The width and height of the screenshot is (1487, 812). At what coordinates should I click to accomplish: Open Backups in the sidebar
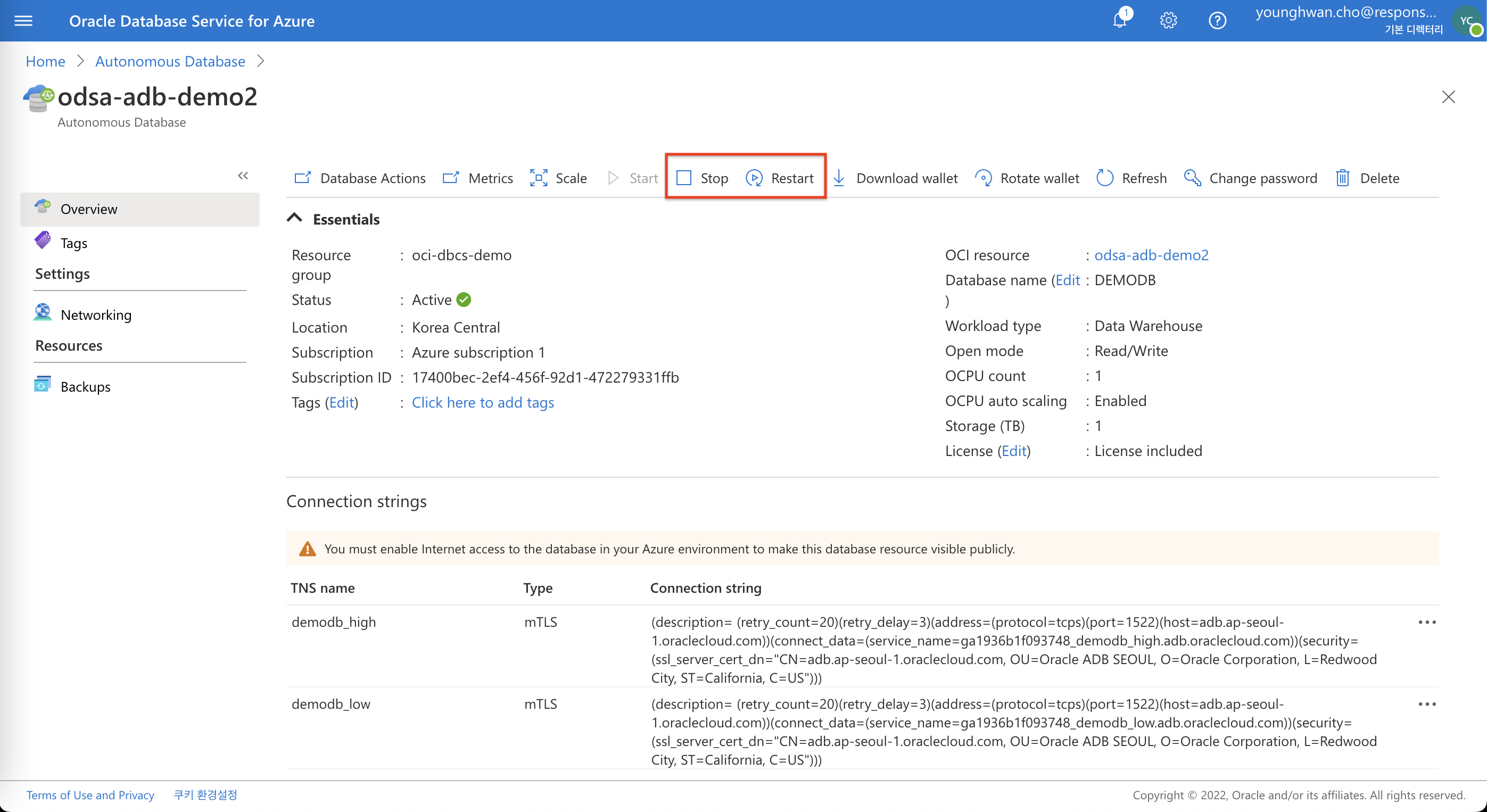tap(139, 386)
